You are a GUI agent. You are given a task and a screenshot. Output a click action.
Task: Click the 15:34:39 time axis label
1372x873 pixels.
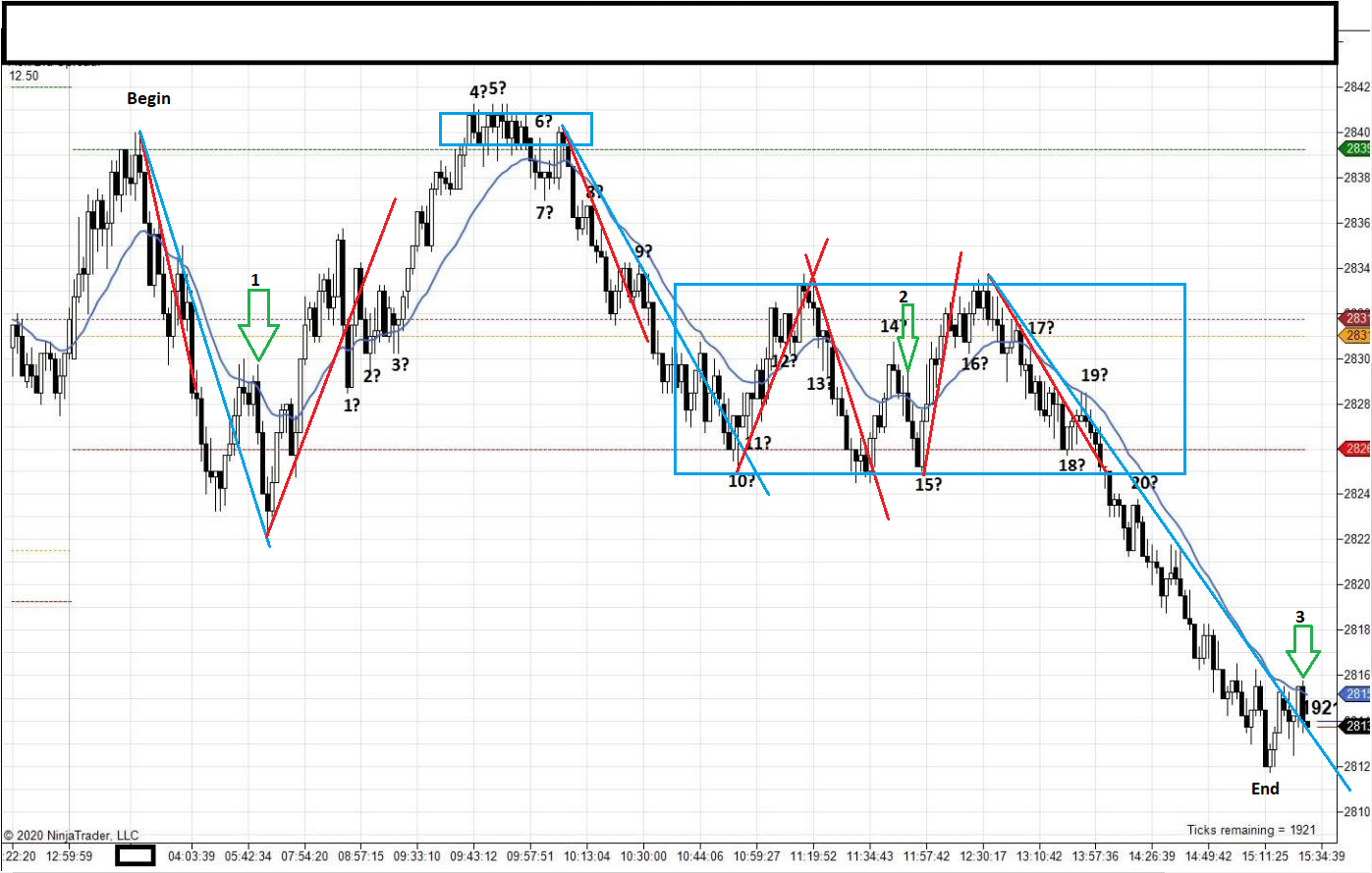[x=1321, y=856]
